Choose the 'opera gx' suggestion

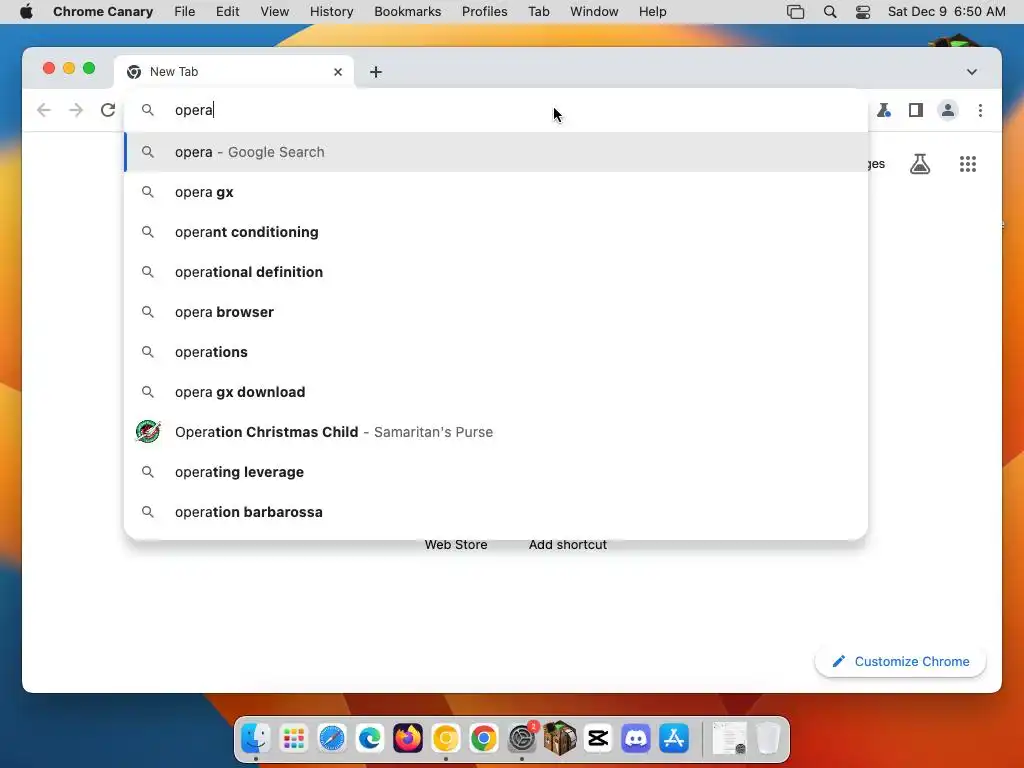pyautogui.click(x=496, y=192)
